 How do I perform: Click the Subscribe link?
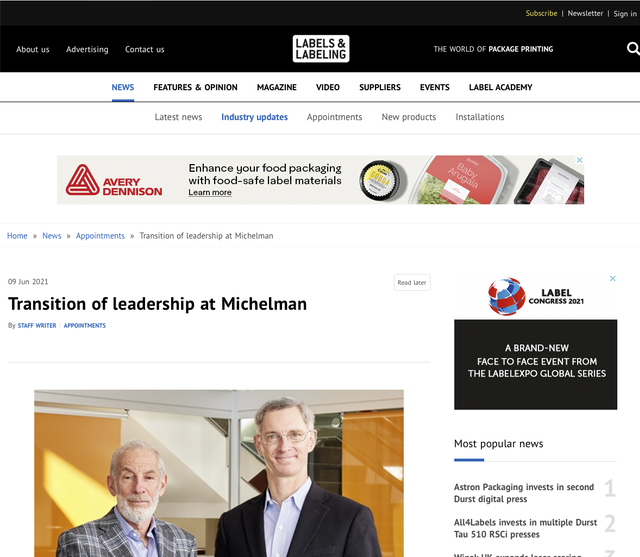[541, 13]
